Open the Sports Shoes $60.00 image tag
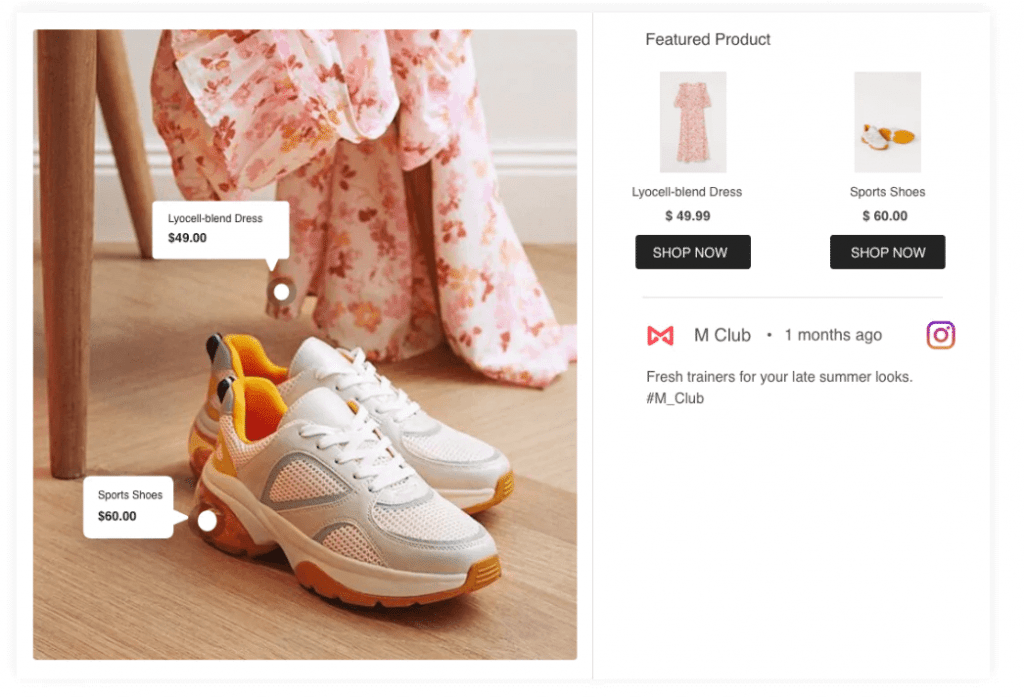 coord(129,506)
